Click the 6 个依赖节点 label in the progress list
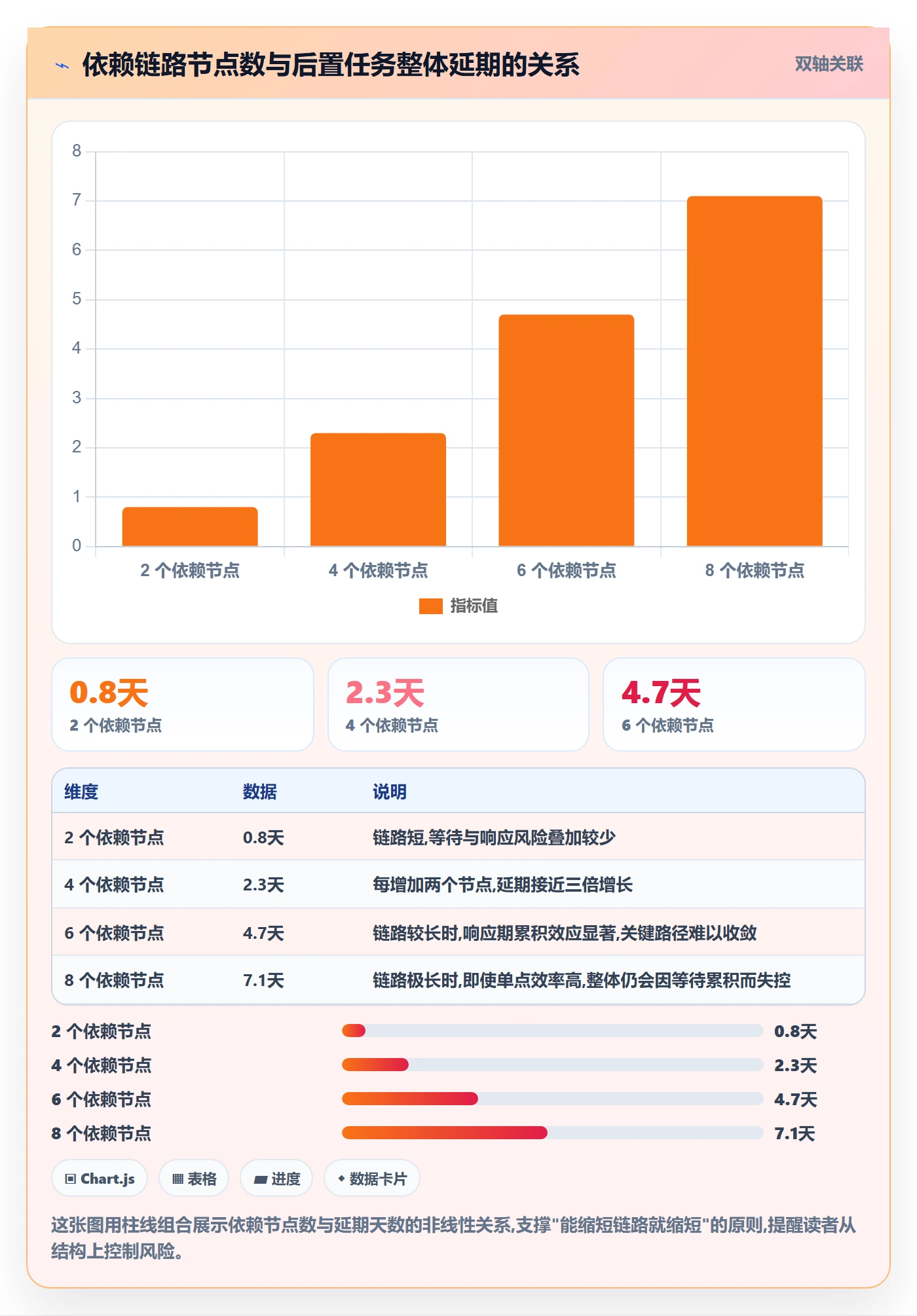The height and width of the screenshot is (1316, 917). [x=102, y=1099]
